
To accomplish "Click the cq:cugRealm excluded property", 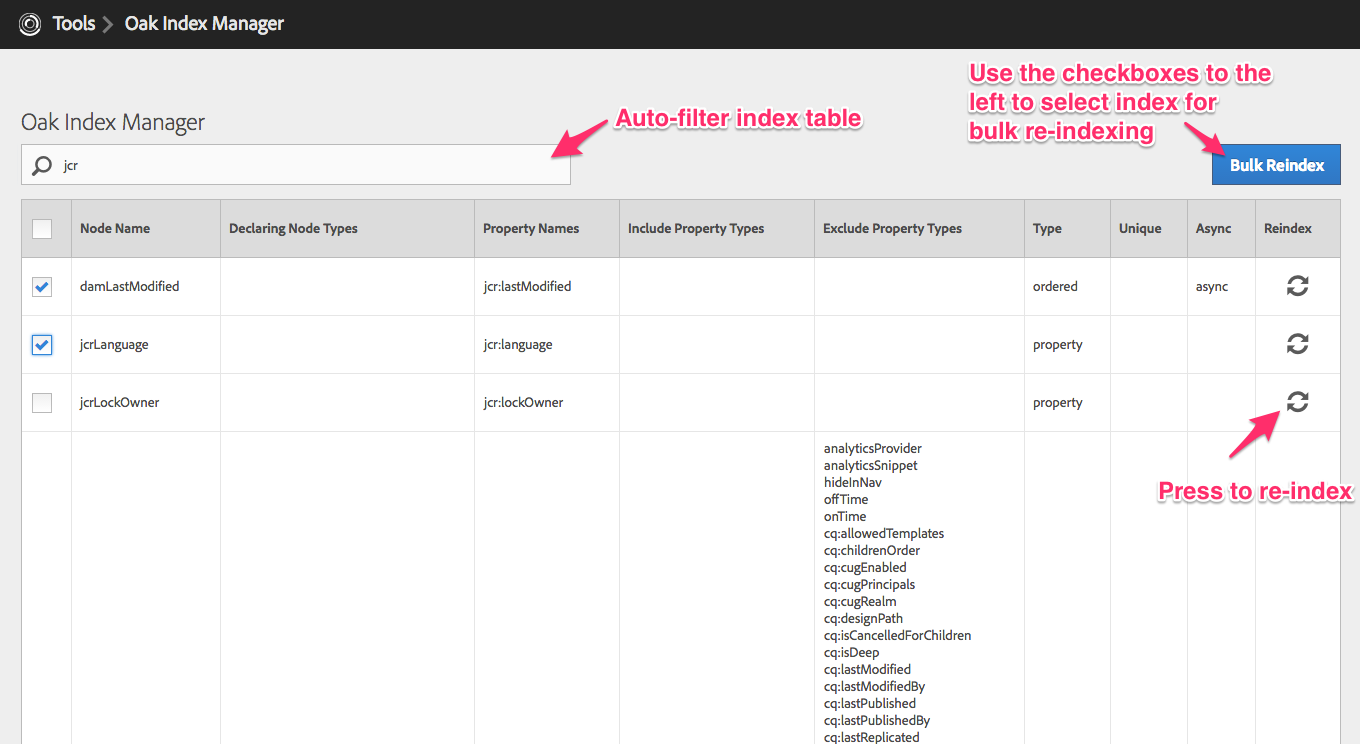I will (860, 601).
